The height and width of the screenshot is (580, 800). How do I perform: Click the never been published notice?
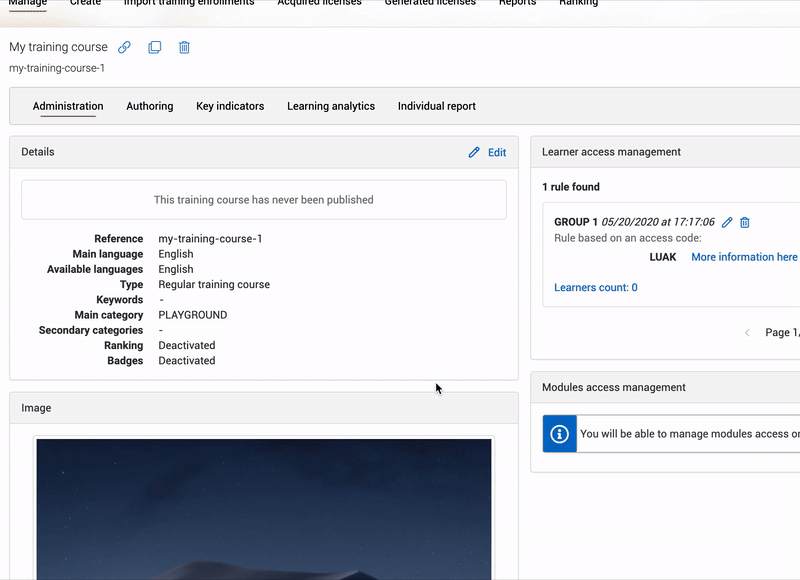click(x=264, y=200)
